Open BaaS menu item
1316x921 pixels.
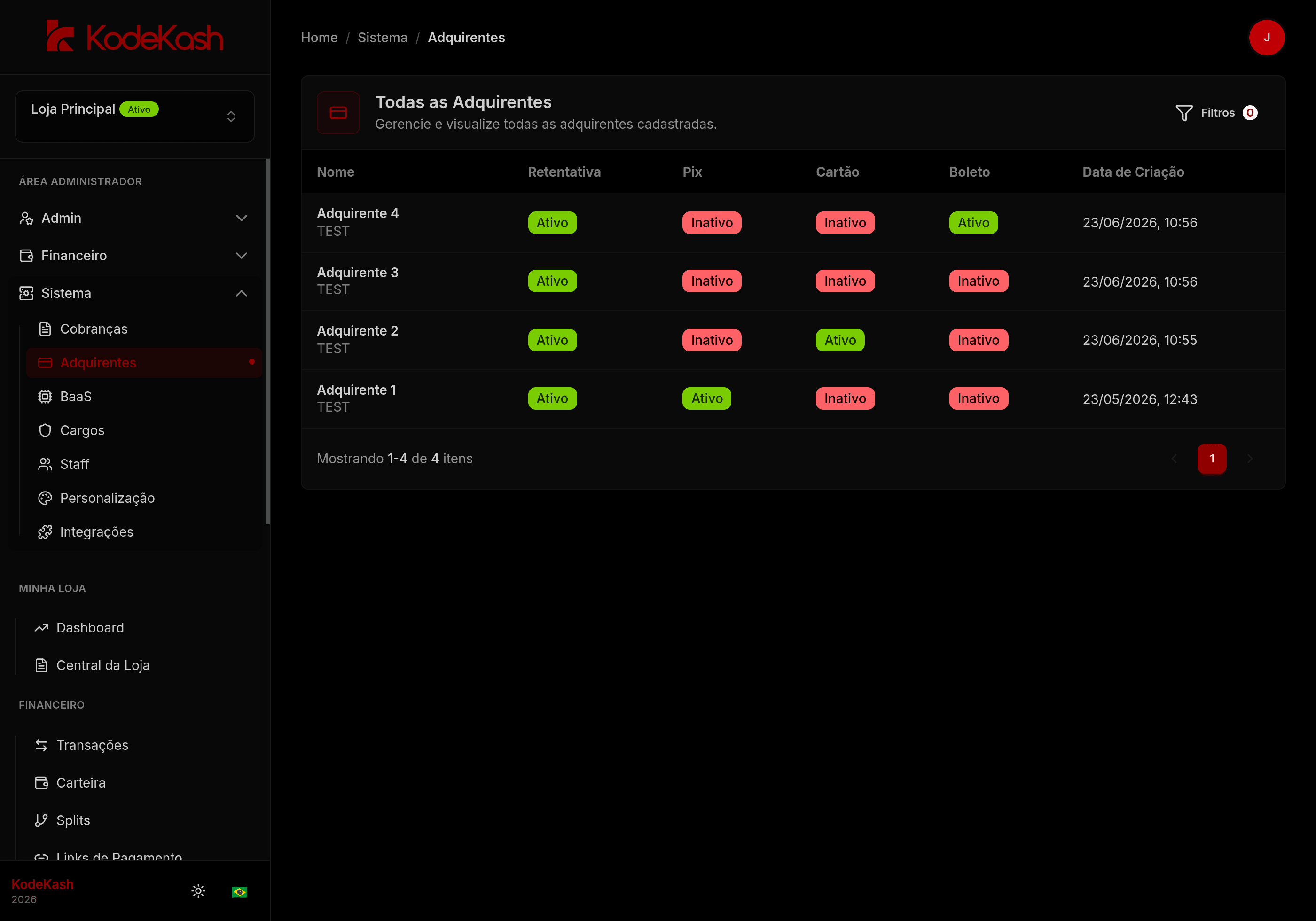tap(144, 397)
